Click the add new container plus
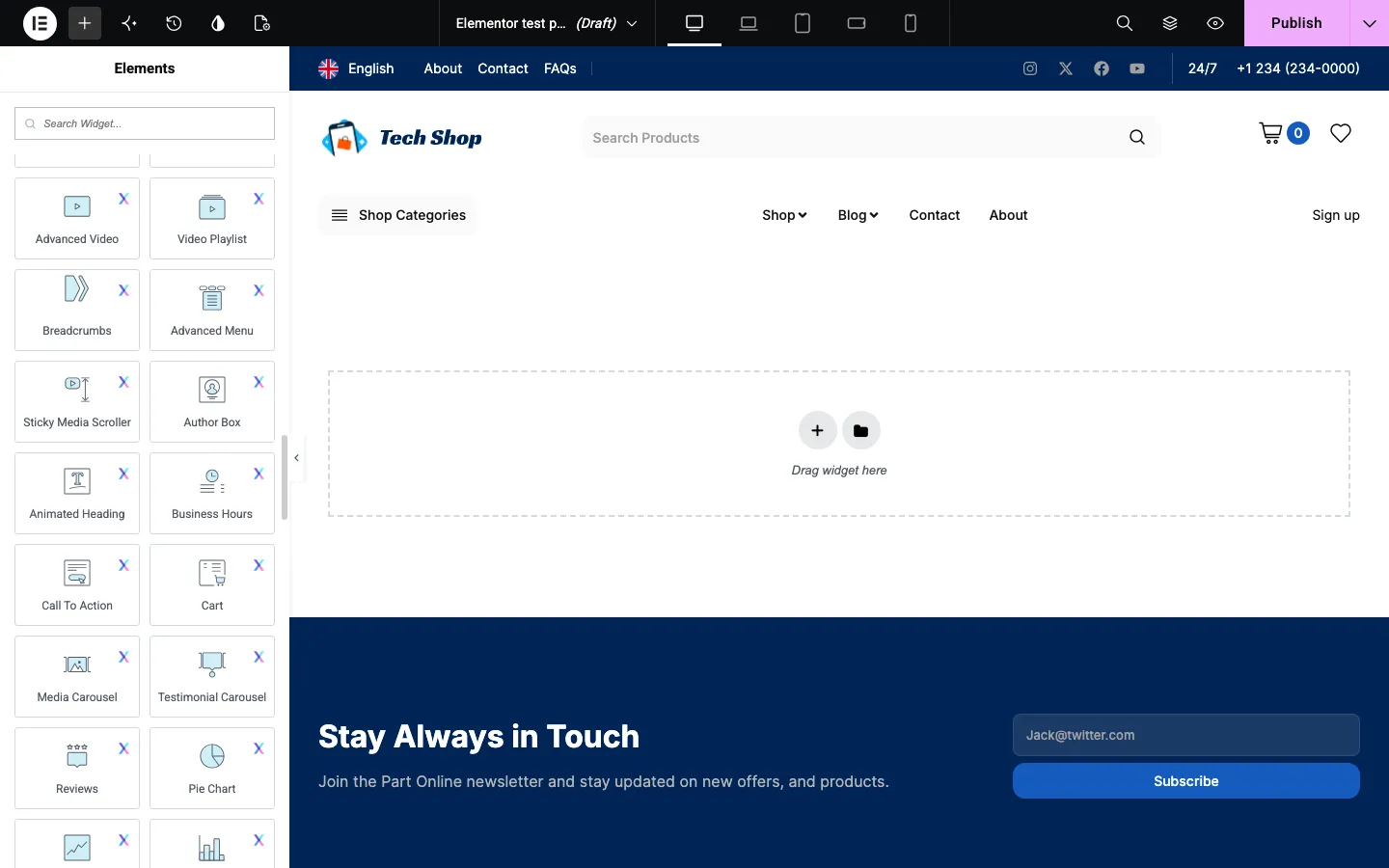This screenshot has height=868, width=1389. (817, 430)
